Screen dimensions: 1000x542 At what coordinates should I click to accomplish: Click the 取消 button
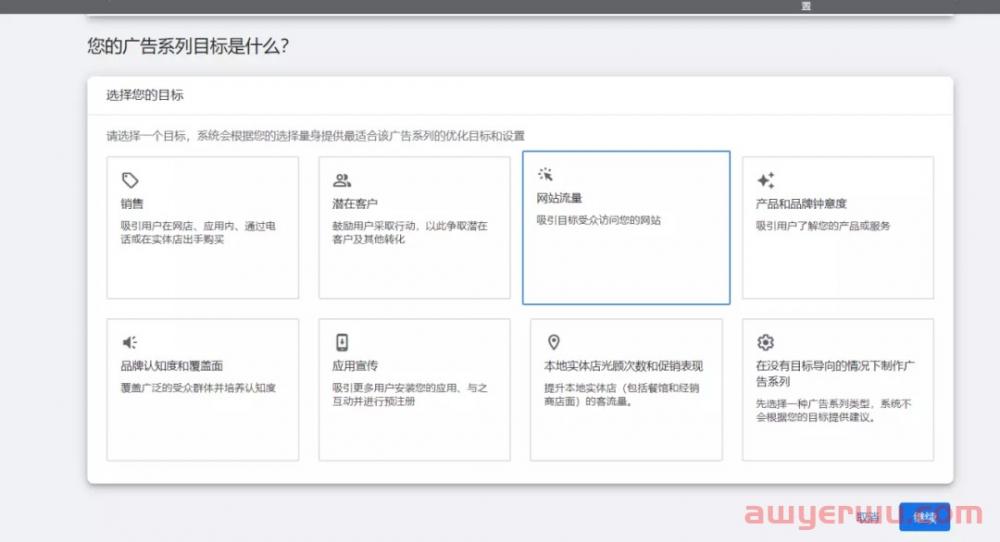tap(867, 517)
